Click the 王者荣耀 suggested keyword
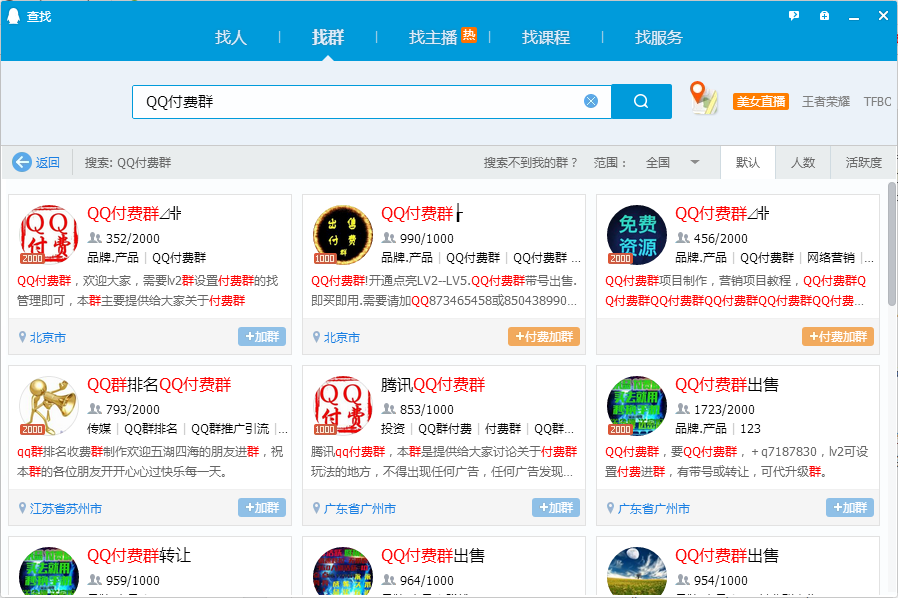Screen dimensions: 898x598 click(826, 101)
